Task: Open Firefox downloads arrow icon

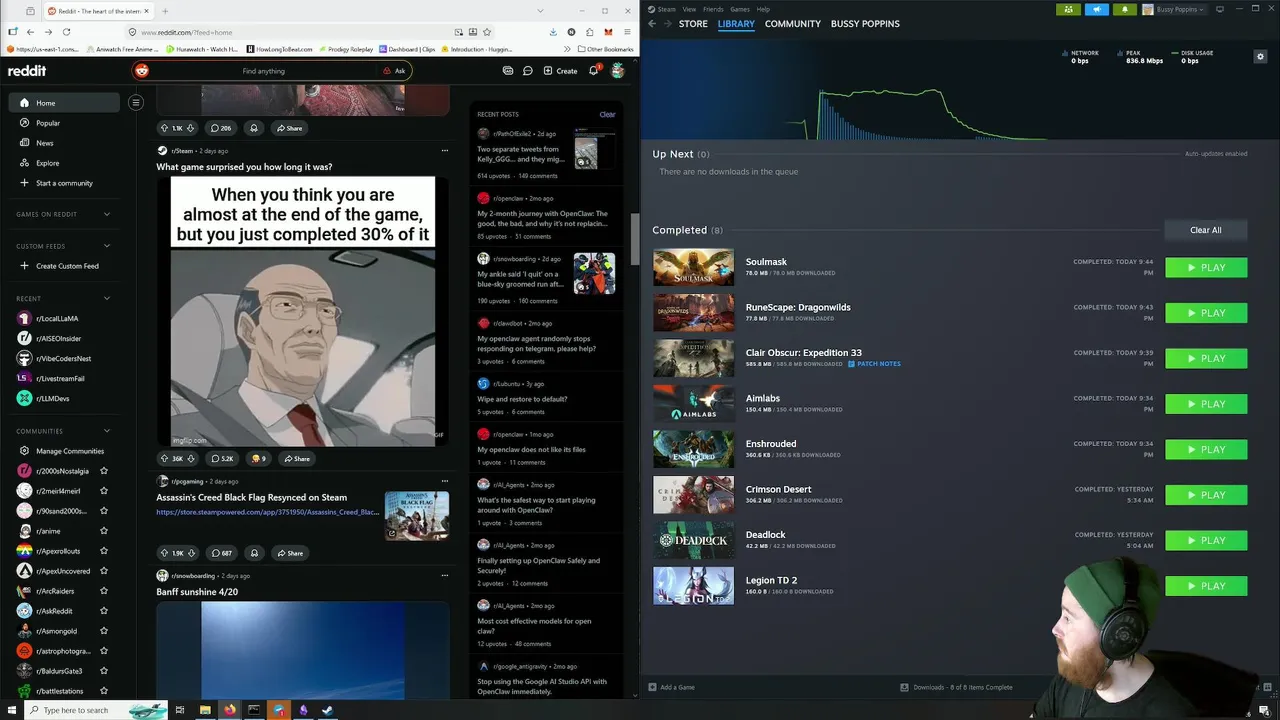Action: coord(553,32)
